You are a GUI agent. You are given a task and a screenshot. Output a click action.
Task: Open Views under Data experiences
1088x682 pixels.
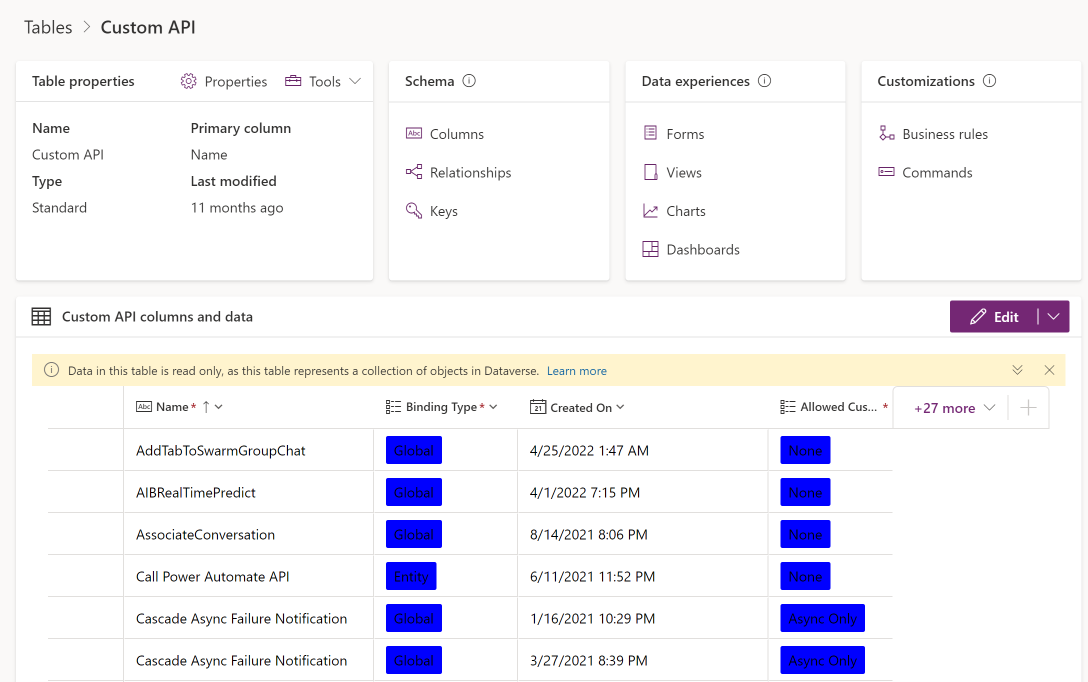pyautogui.click(x=683, y=172)
